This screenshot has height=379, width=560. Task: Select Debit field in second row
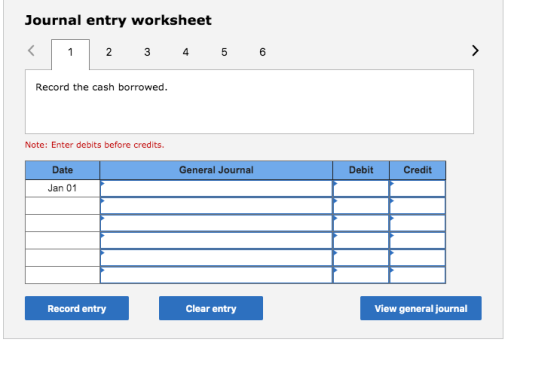[x=361, y=206]
